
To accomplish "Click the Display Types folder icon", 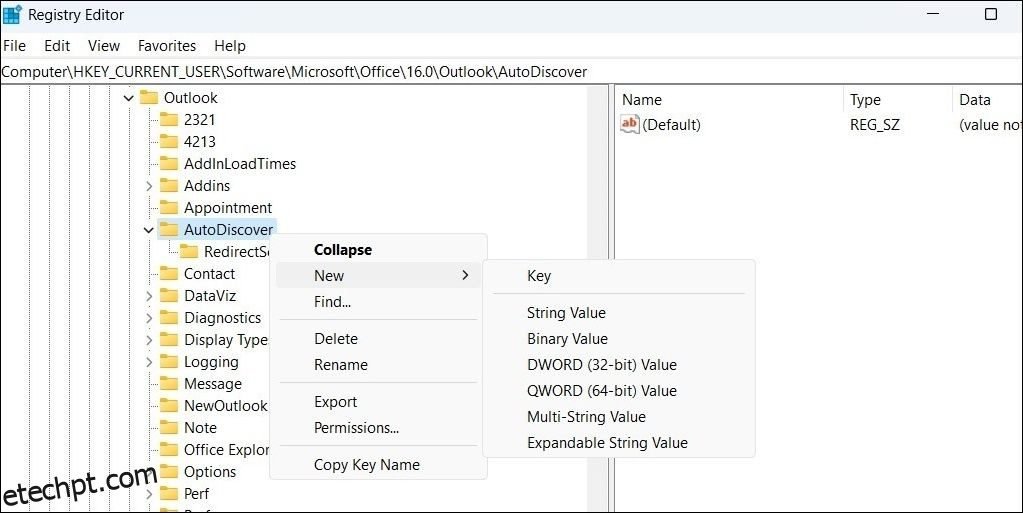I will coord(170,340).
